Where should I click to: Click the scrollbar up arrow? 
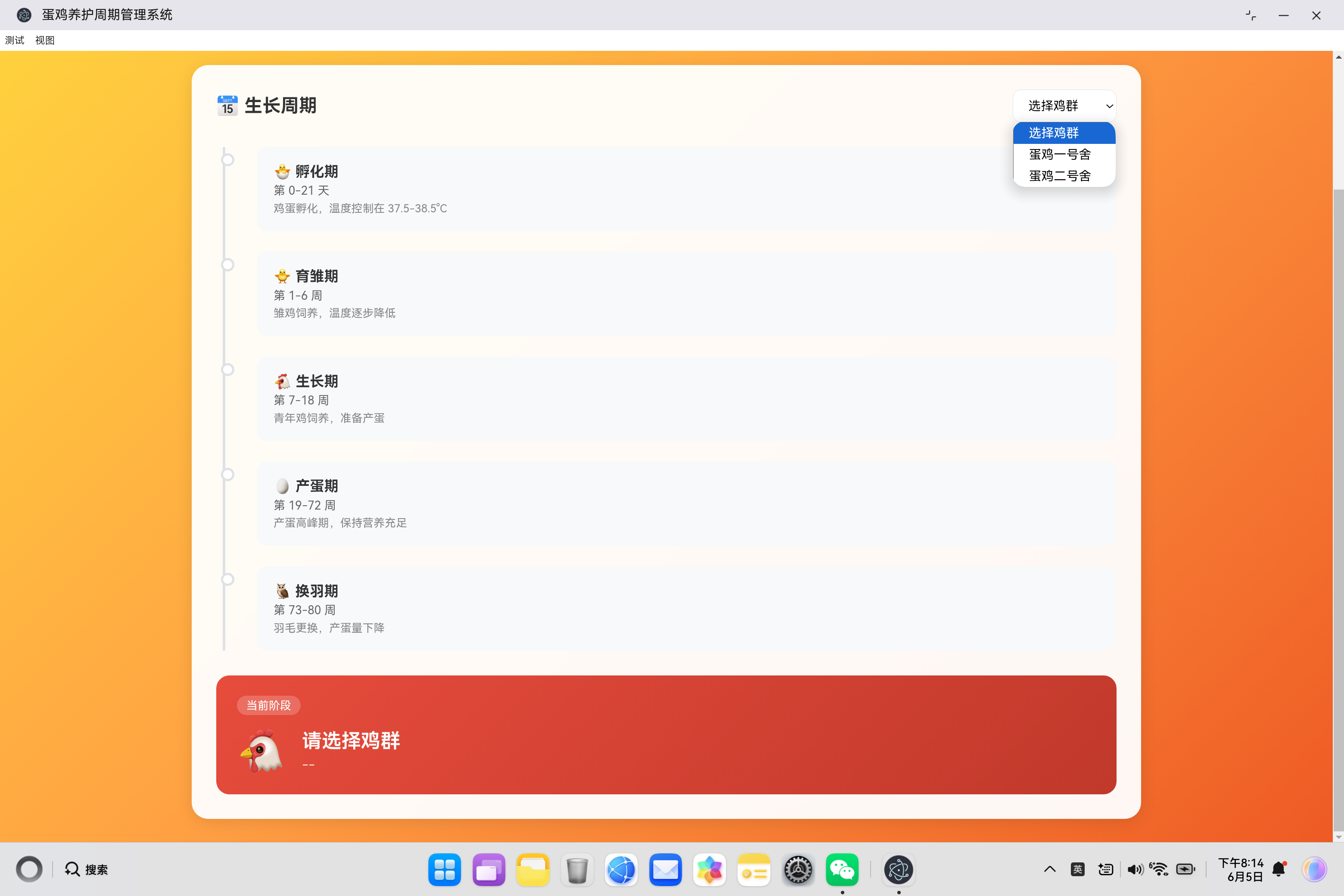click(x=1338, y=56)
